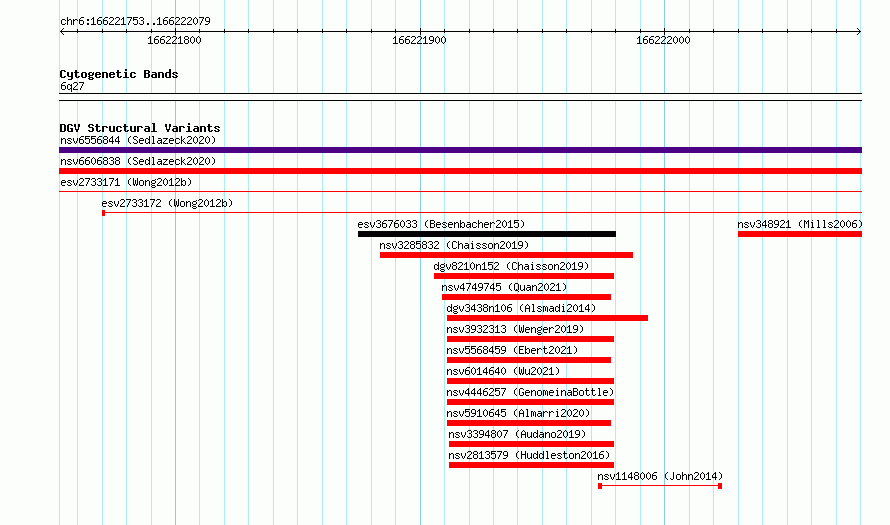Viewport: 890px width, 525px height.
Task: Select the red nsv3285832 variant bar
Action: (506, 255)
